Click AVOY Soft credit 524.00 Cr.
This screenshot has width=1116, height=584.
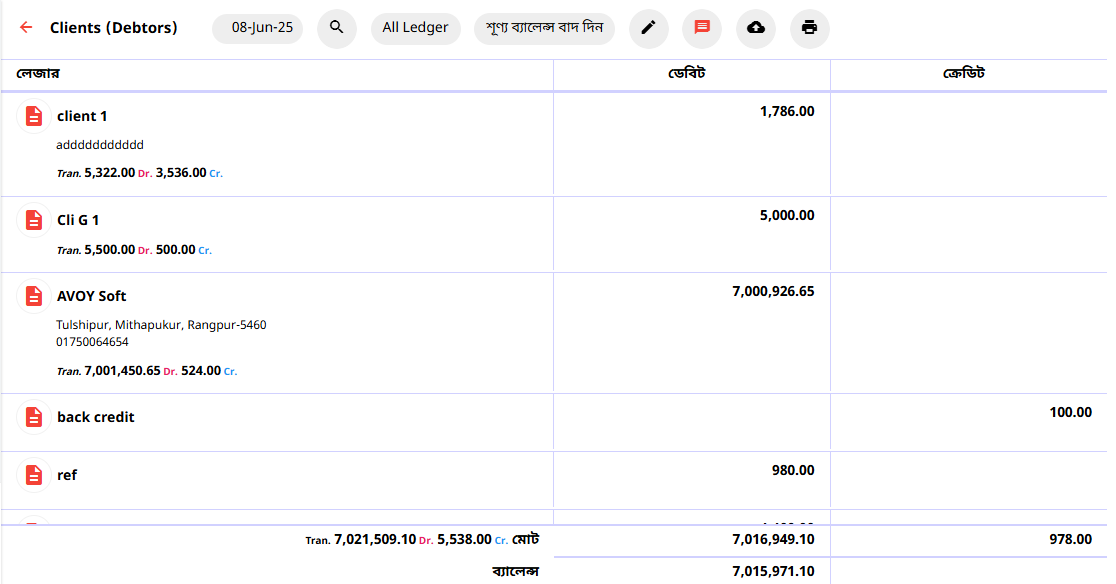tap(209, 371)
